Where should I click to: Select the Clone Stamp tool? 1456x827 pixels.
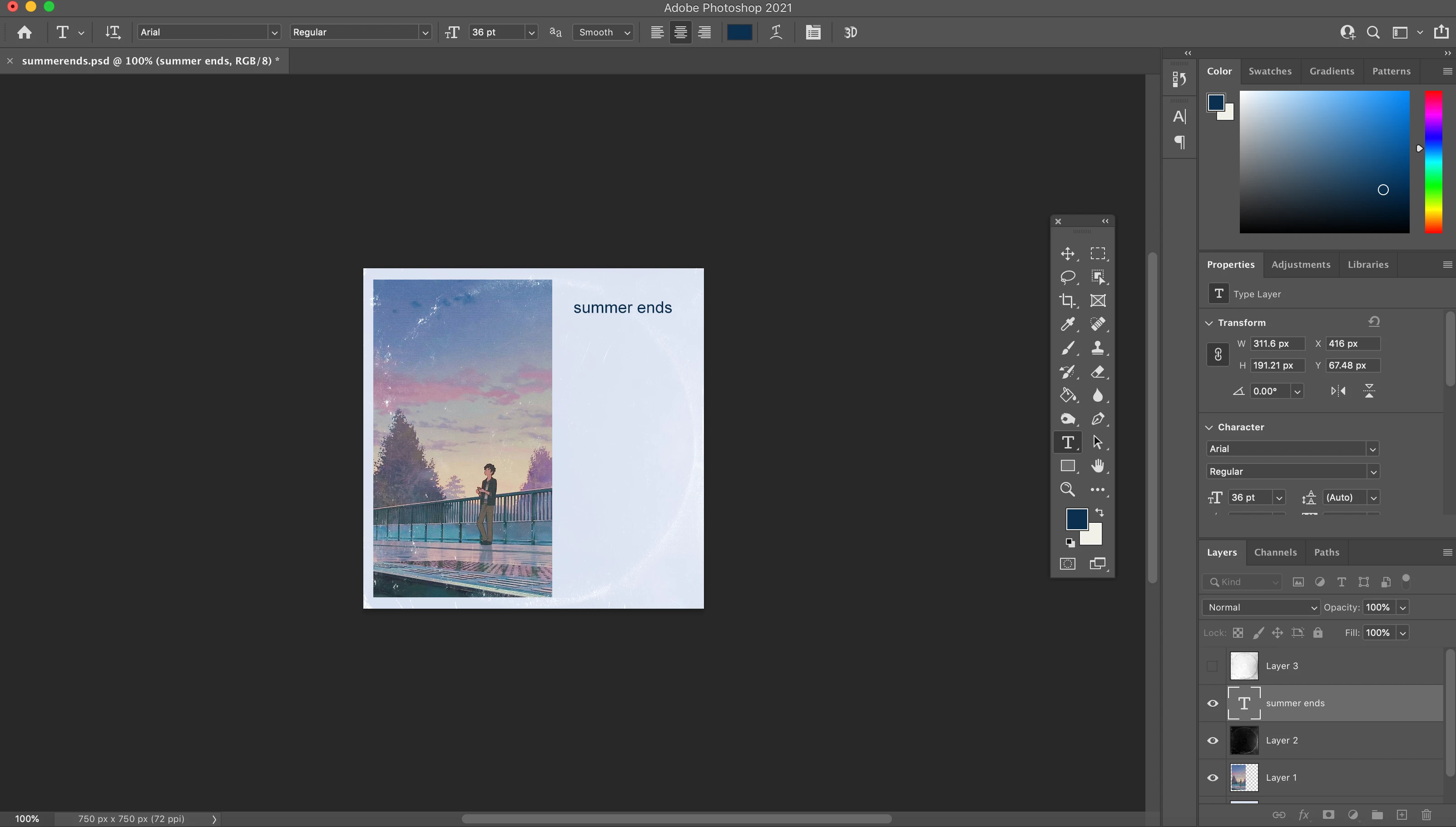(1097, 348)
